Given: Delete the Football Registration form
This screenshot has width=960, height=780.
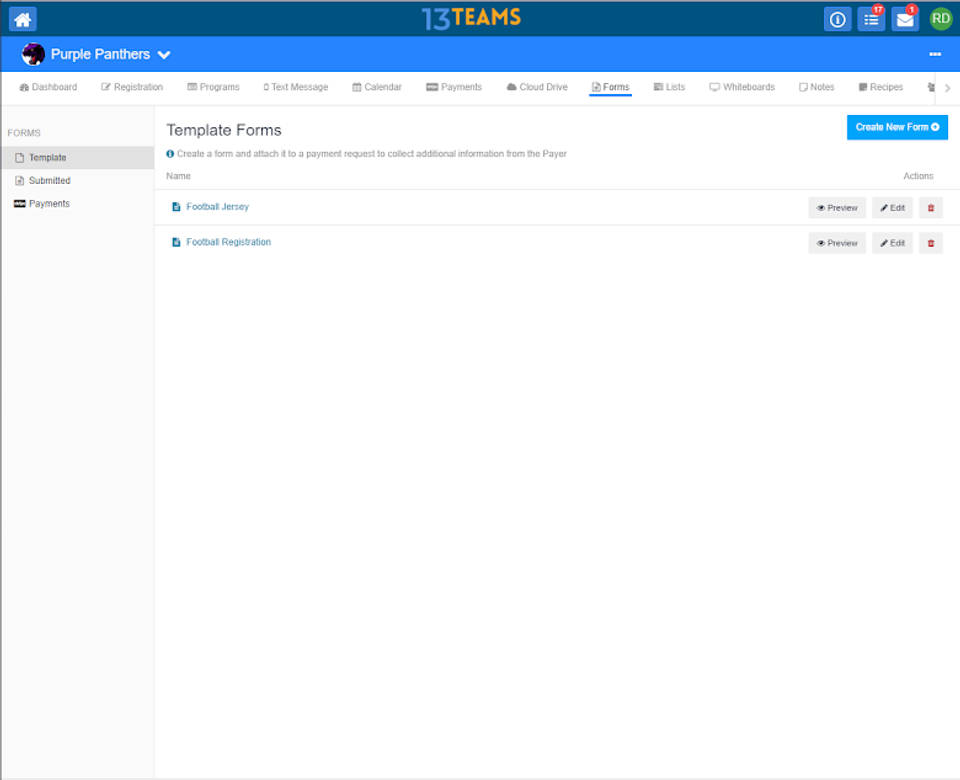Looking at the screenshot, I should 931,243.
